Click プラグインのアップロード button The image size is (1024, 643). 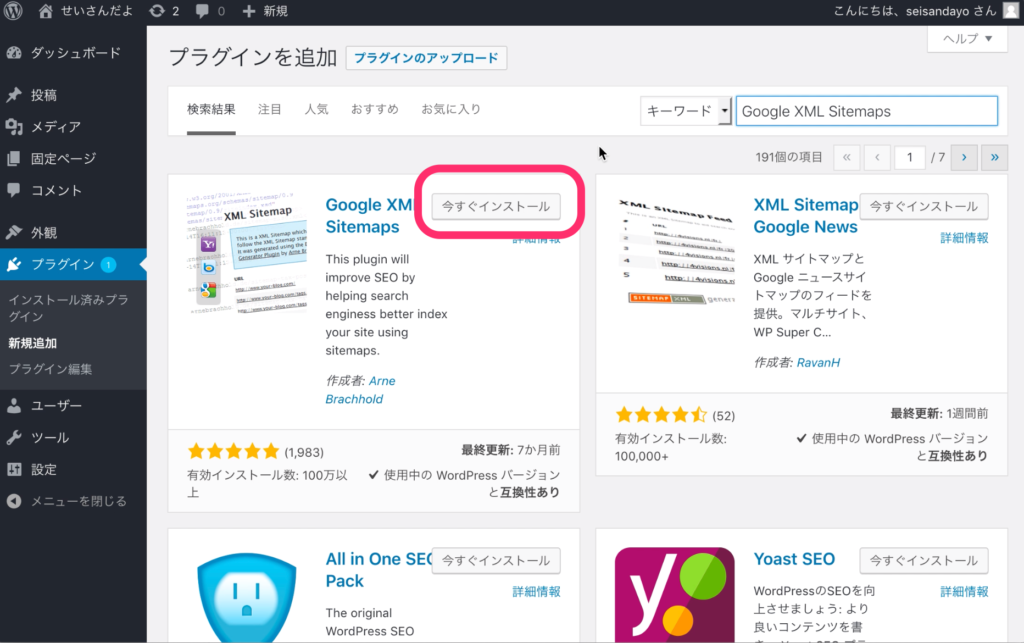(426, 58)
